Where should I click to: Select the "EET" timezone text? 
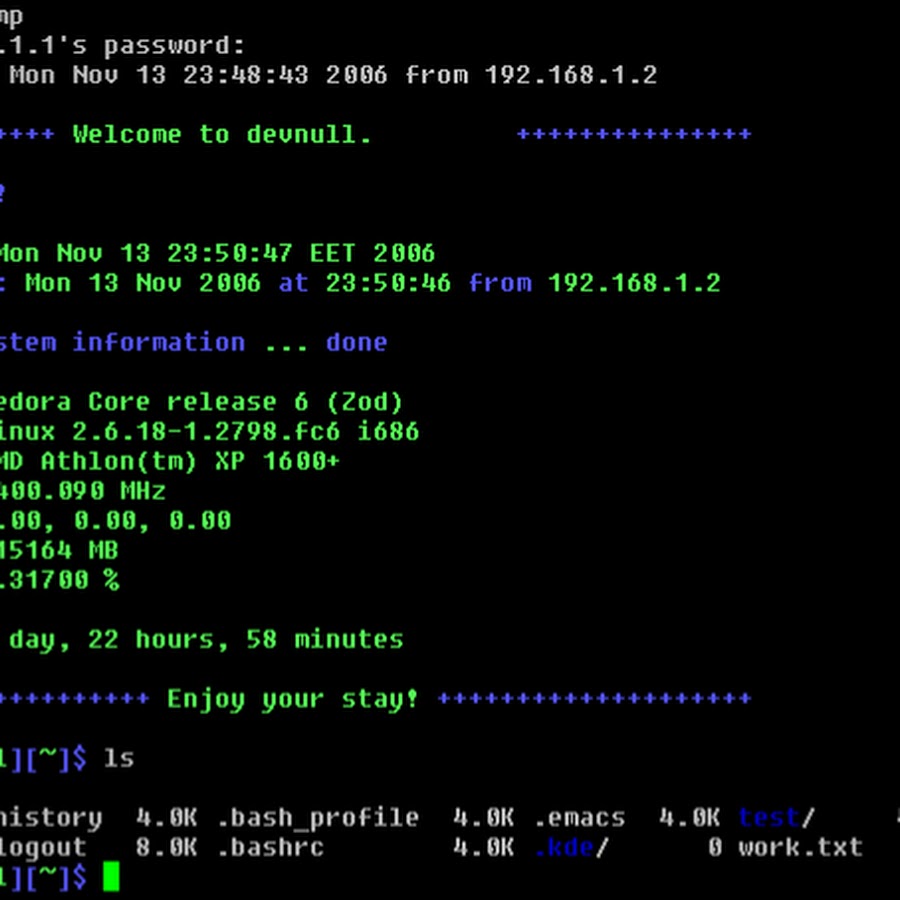(333, 253)
